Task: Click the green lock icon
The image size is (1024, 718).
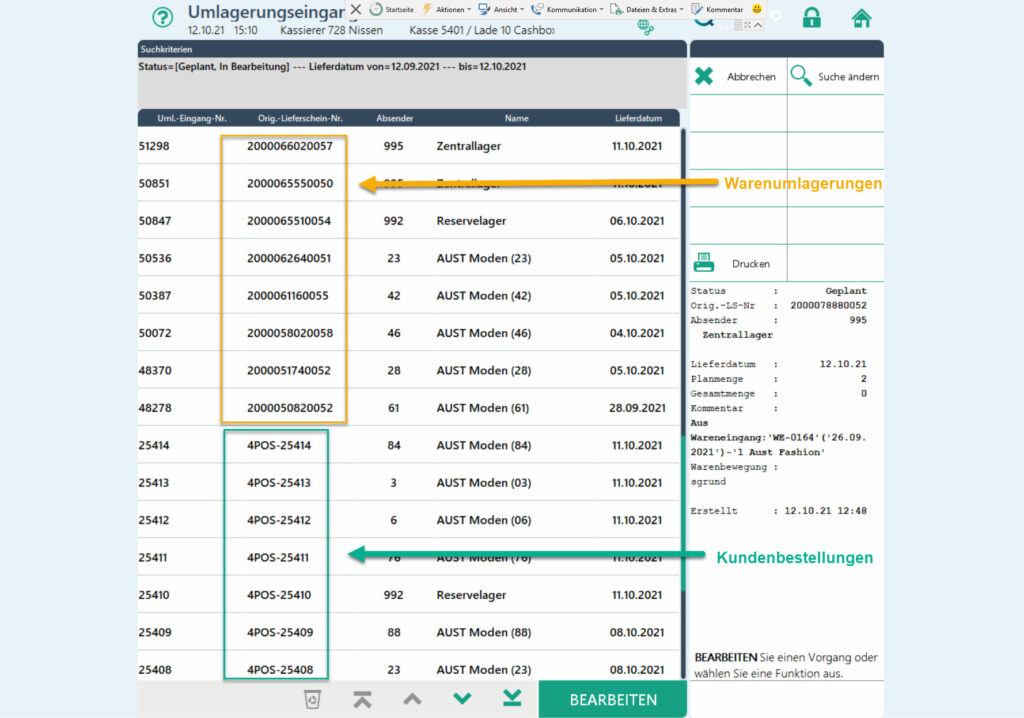Action: (811, 18)
